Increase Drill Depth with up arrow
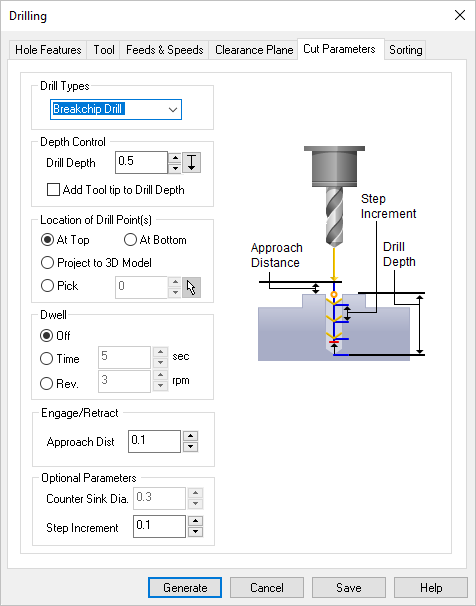The image size is (476, 606). (175, 158)
